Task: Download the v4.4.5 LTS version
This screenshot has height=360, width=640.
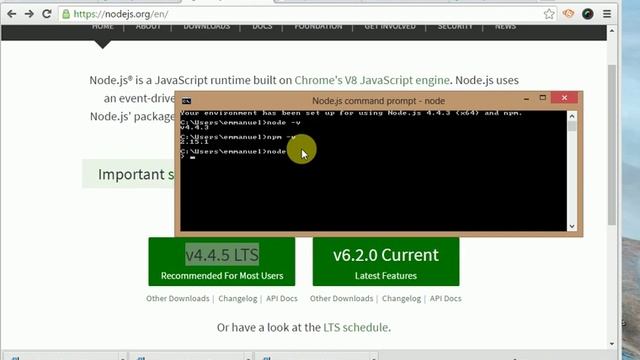Action: (222, 262)
